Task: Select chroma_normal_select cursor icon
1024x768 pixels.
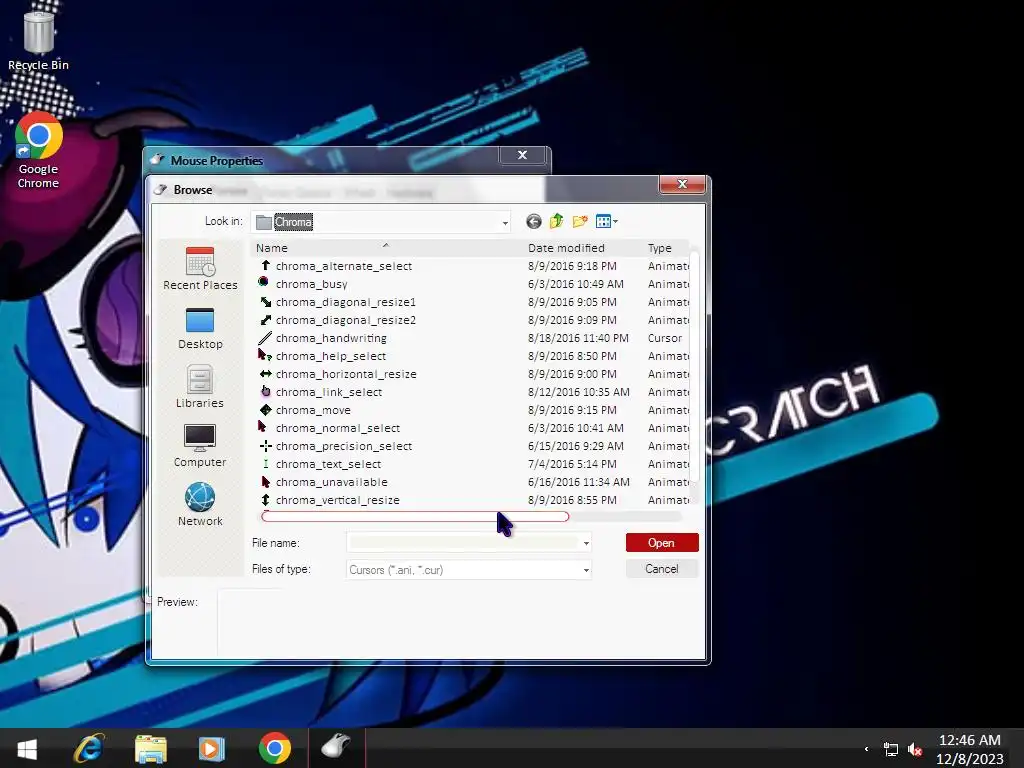Action: [263, 427]
